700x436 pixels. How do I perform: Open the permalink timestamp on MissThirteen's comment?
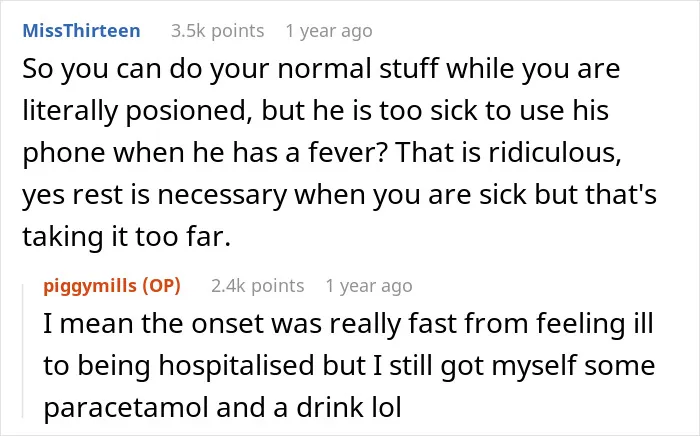[329, 31]
